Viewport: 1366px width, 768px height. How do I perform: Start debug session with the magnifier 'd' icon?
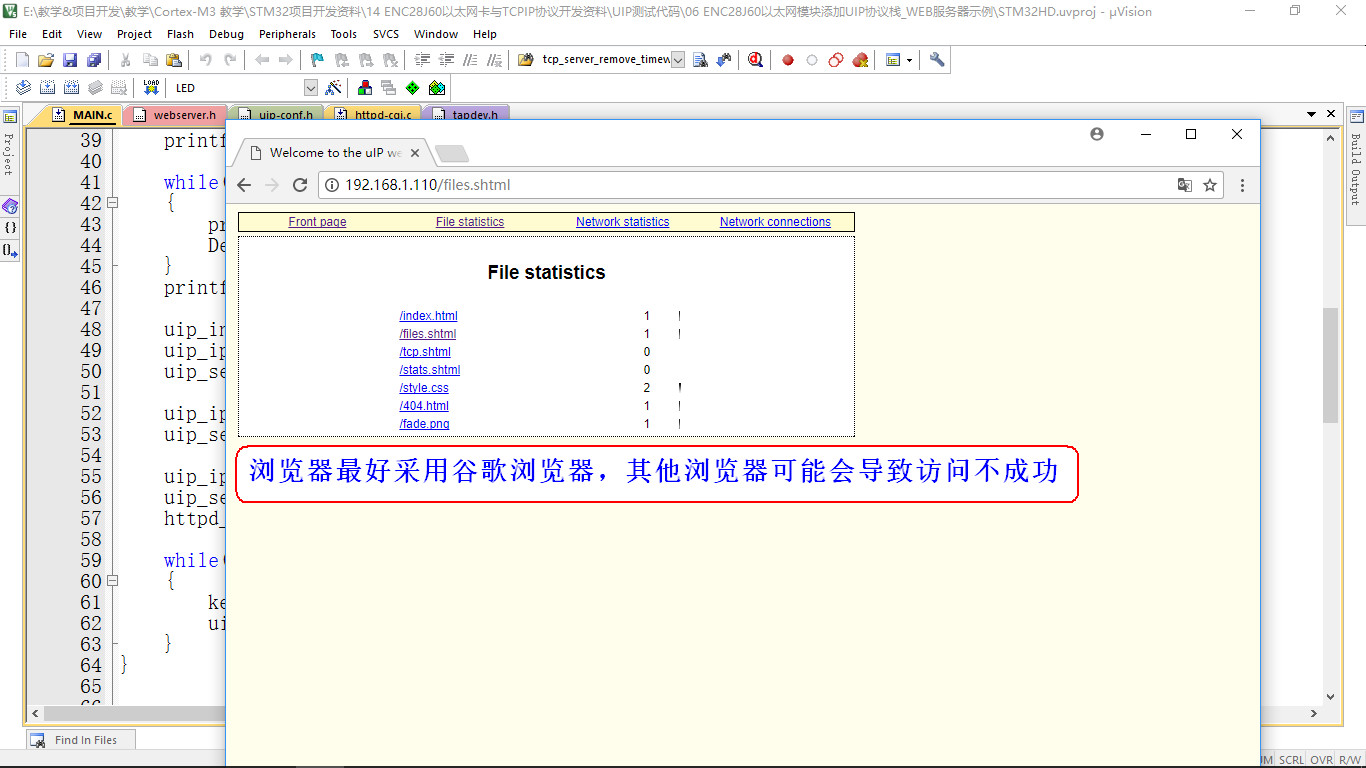[x=755, y=60]
